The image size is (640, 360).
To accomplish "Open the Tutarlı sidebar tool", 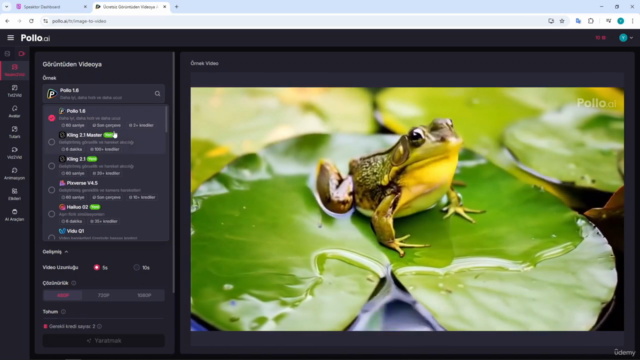I will (15, 132).
